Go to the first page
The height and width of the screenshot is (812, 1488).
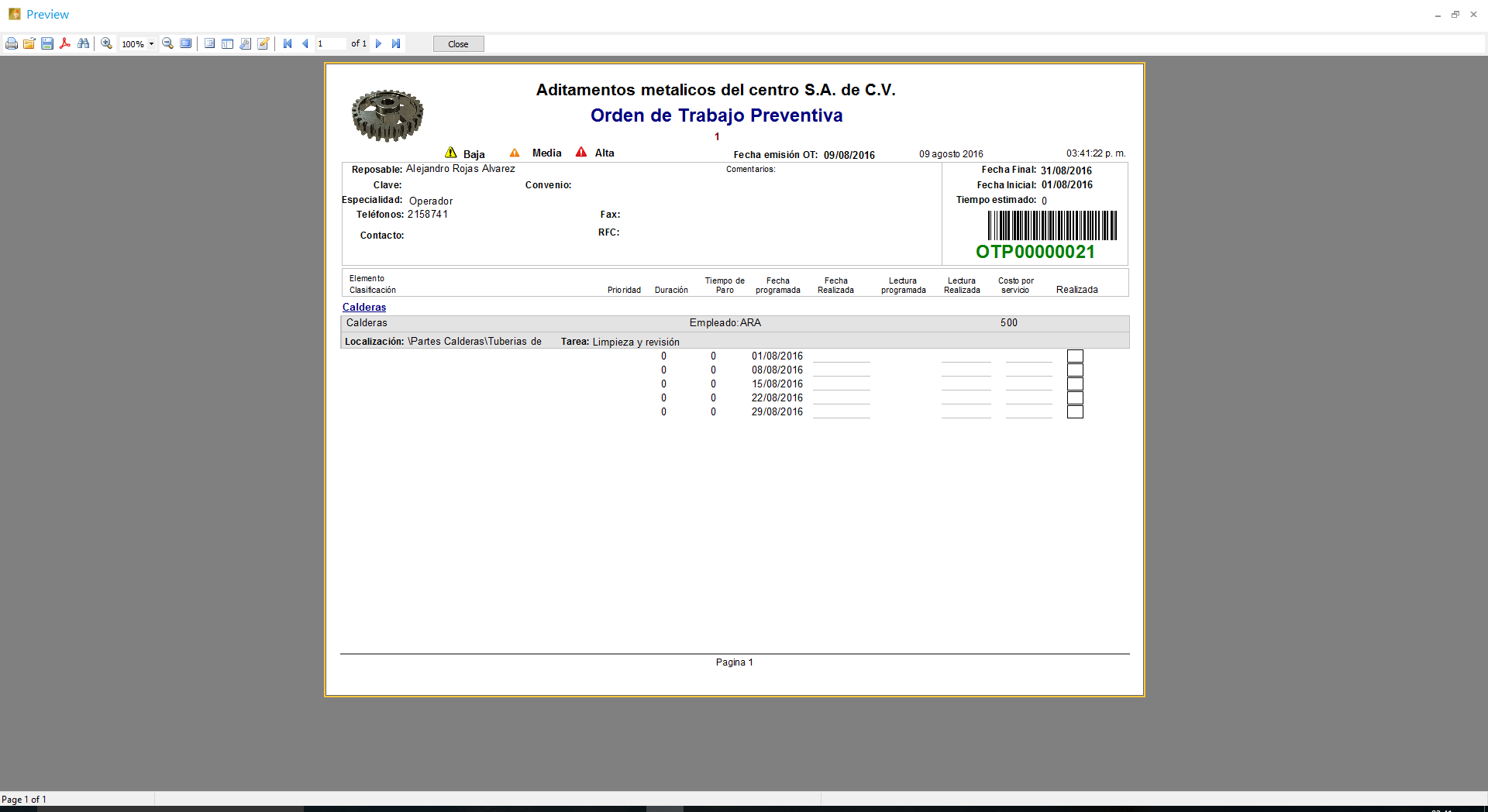tap(288, 44)
